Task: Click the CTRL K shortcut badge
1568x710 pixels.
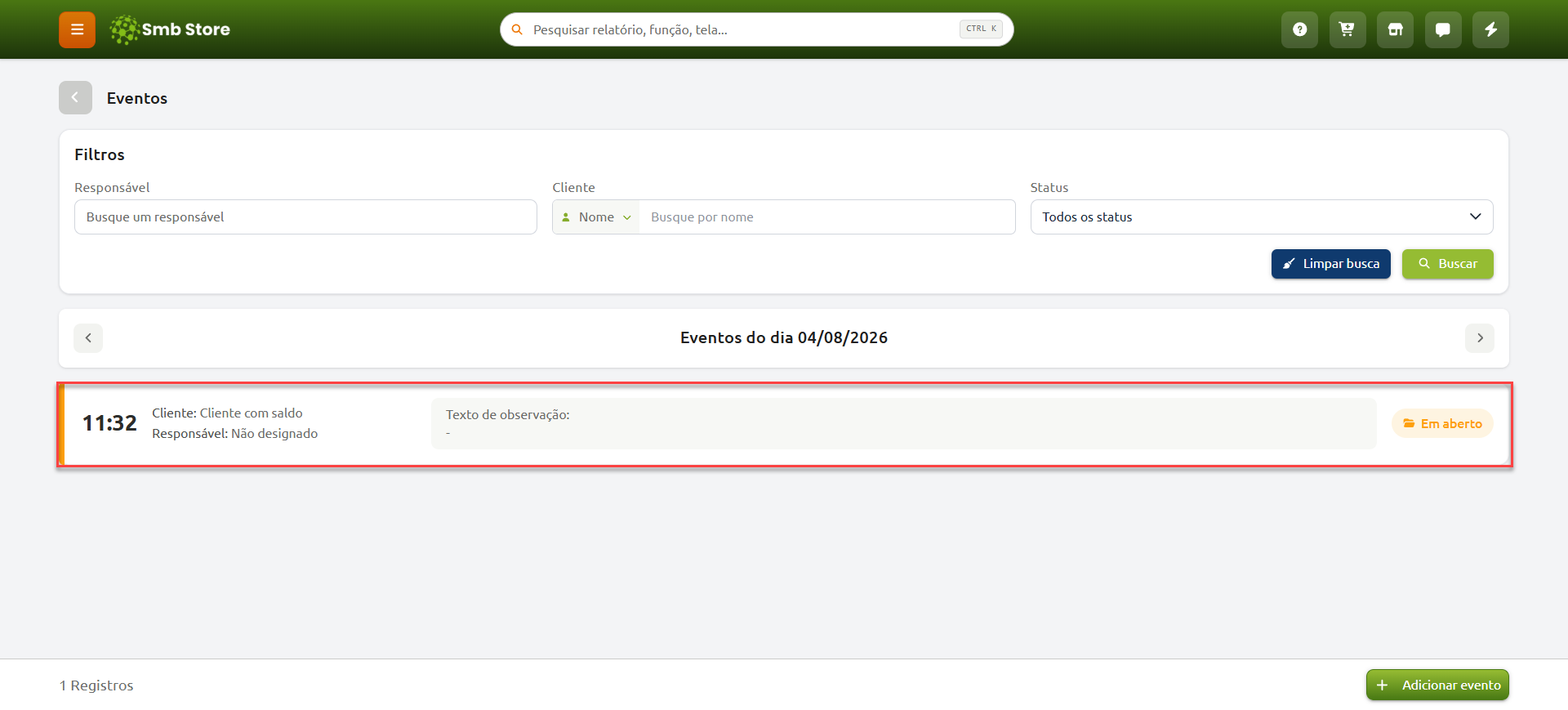Action: (x=981, y=29)
